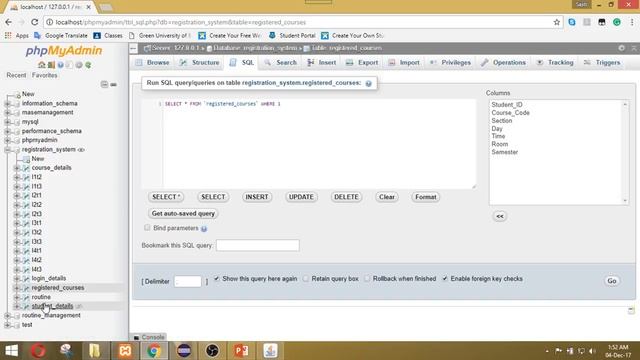Click Clear button under query editor
640x360 pixels.
[x=387, y=197]
